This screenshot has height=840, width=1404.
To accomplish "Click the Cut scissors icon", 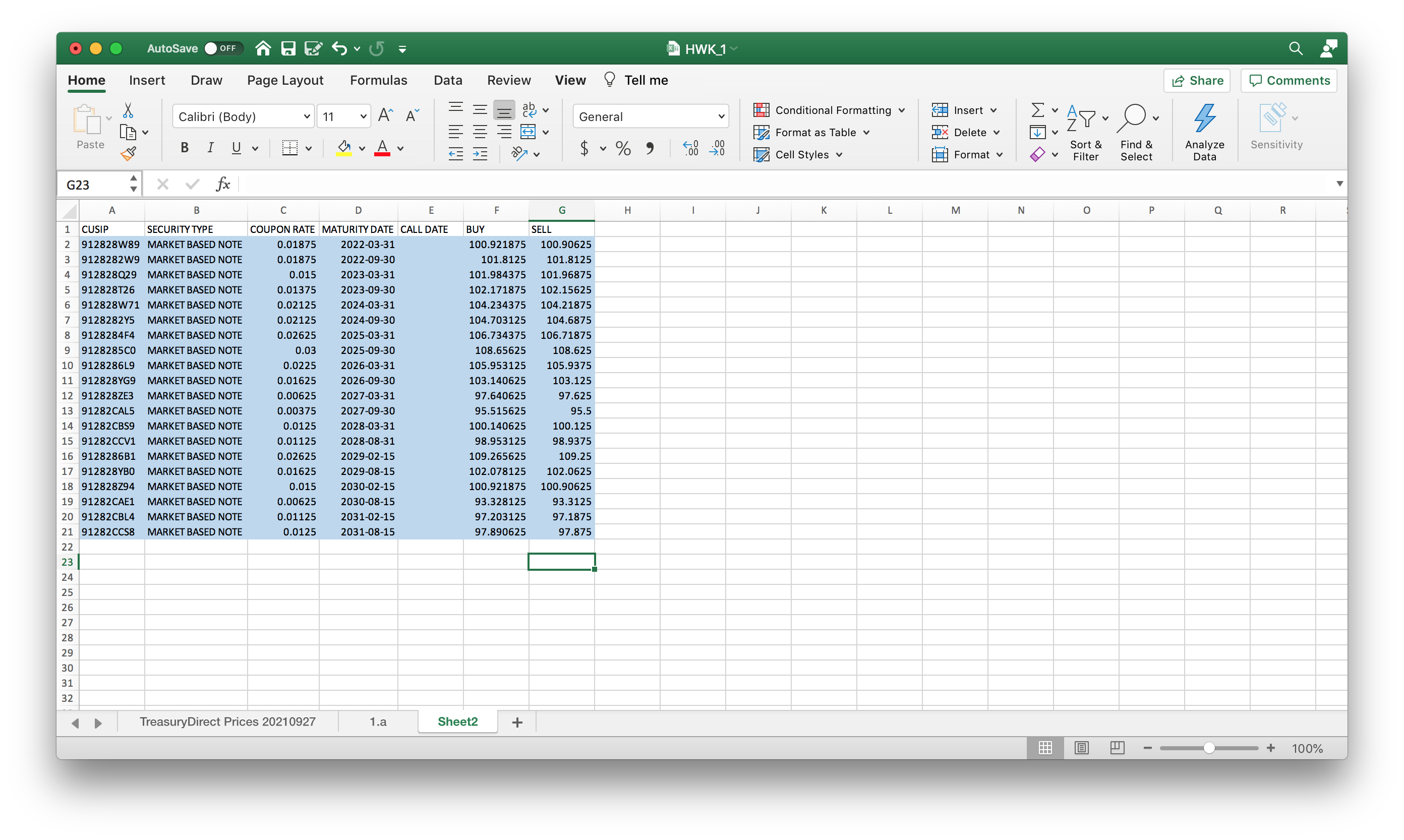I will tap(128, 110).
